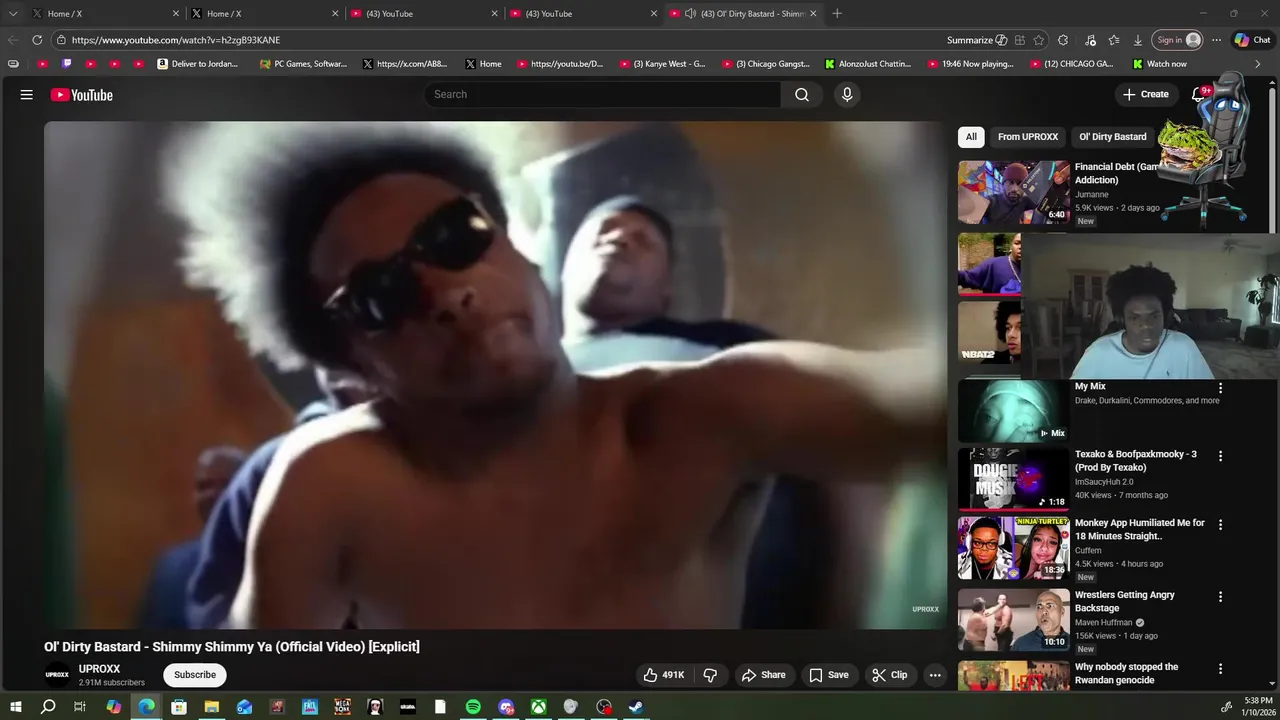
Task: Open options menu for My Mix
Action: (1220, 388)
